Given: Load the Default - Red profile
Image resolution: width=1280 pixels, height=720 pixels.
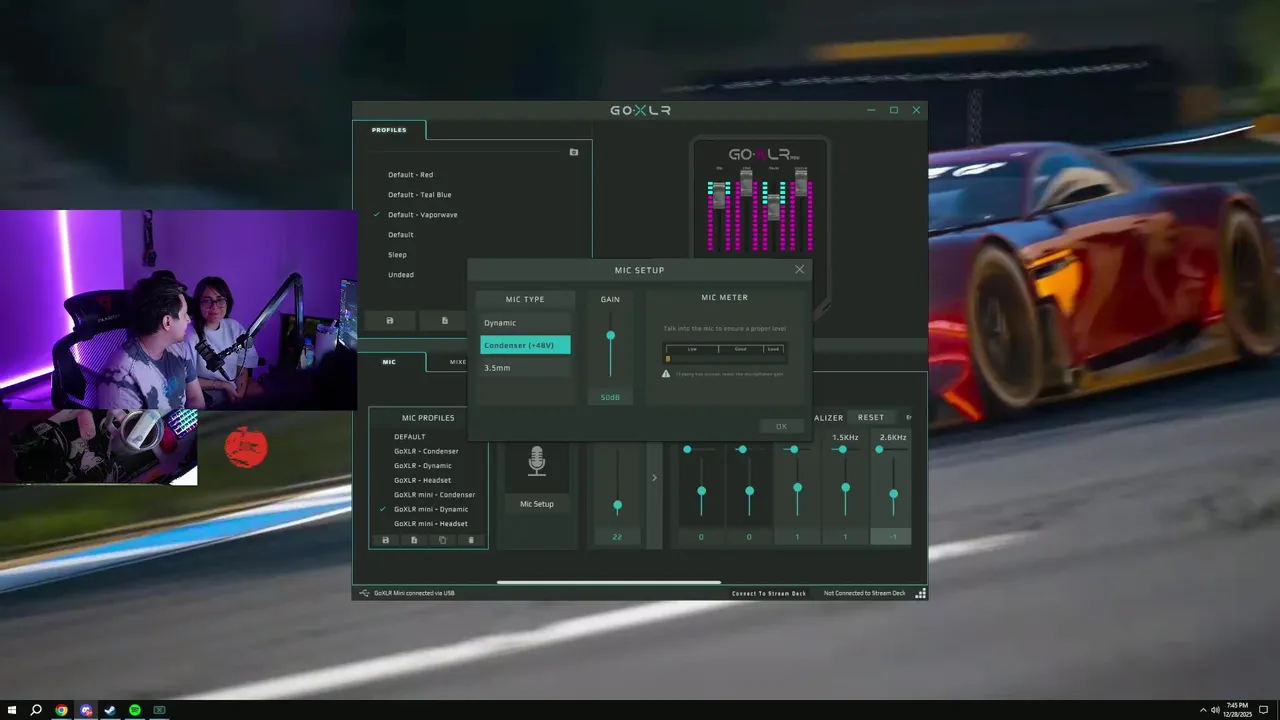Looking at the screenshot, I should click(410, 175).
